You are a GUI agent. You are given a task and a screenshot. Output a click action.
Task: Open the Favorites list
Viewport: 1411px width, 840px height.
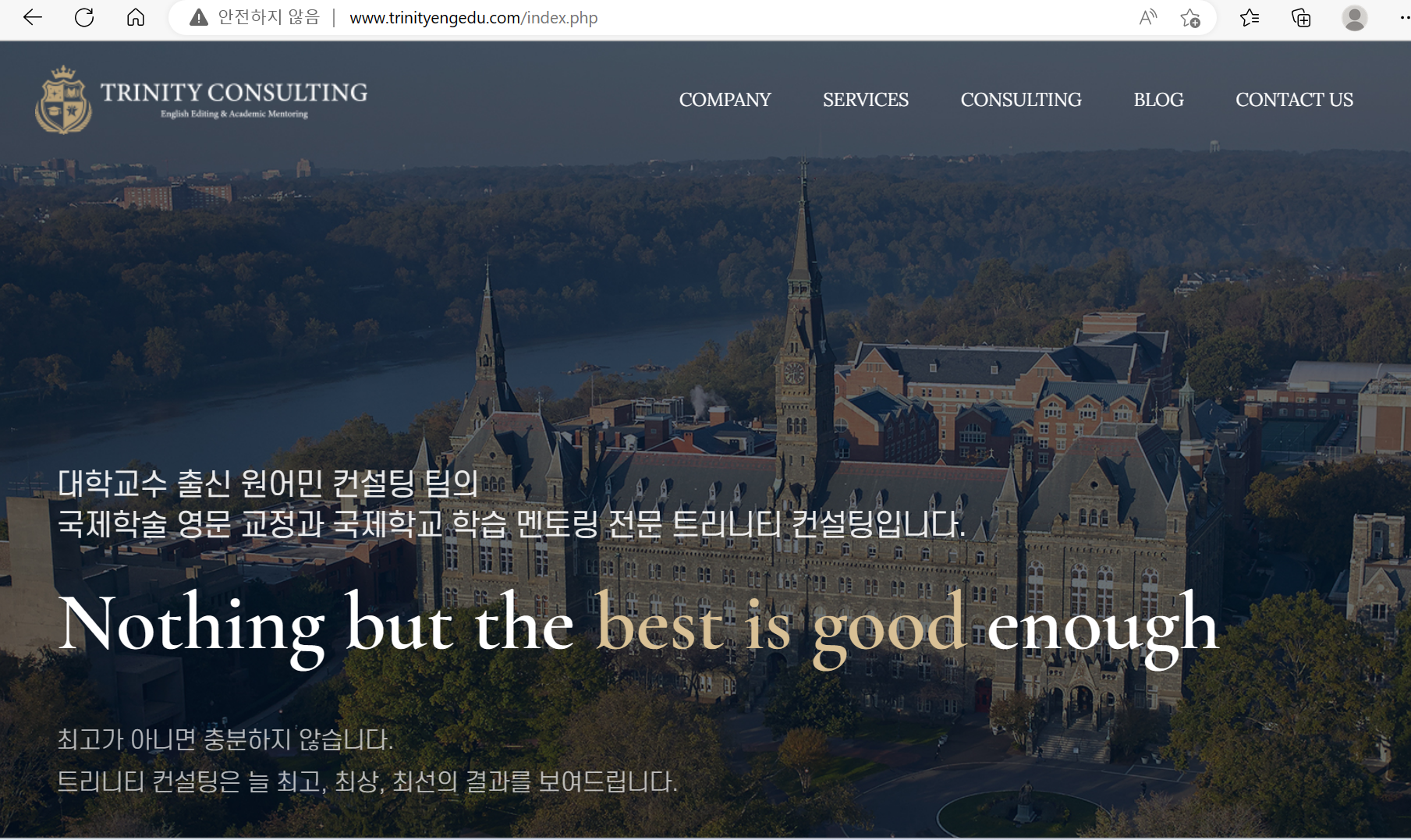click(1250, 17)
